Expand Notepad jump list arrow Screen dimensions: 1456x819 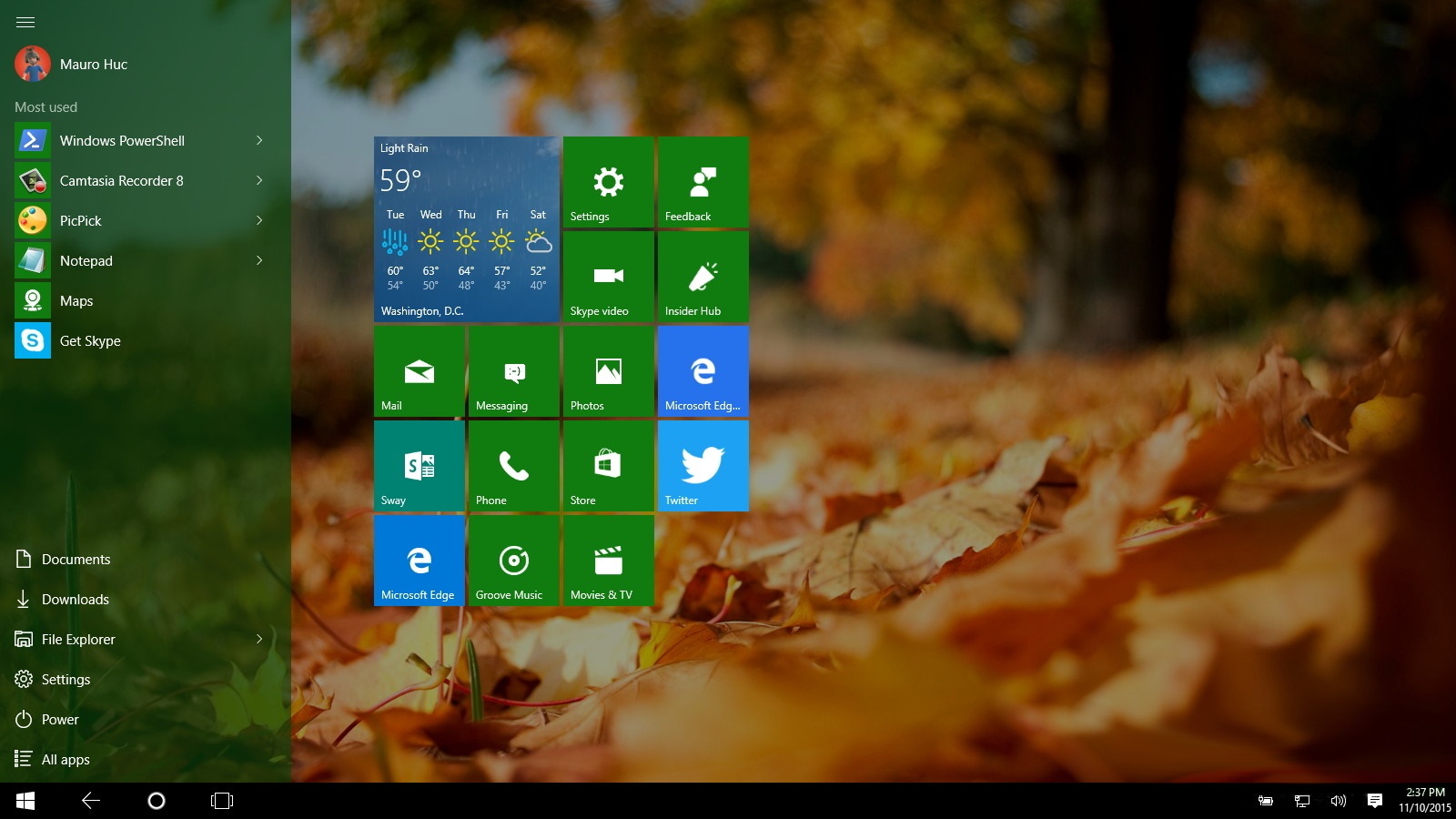[x=259, y=260]
